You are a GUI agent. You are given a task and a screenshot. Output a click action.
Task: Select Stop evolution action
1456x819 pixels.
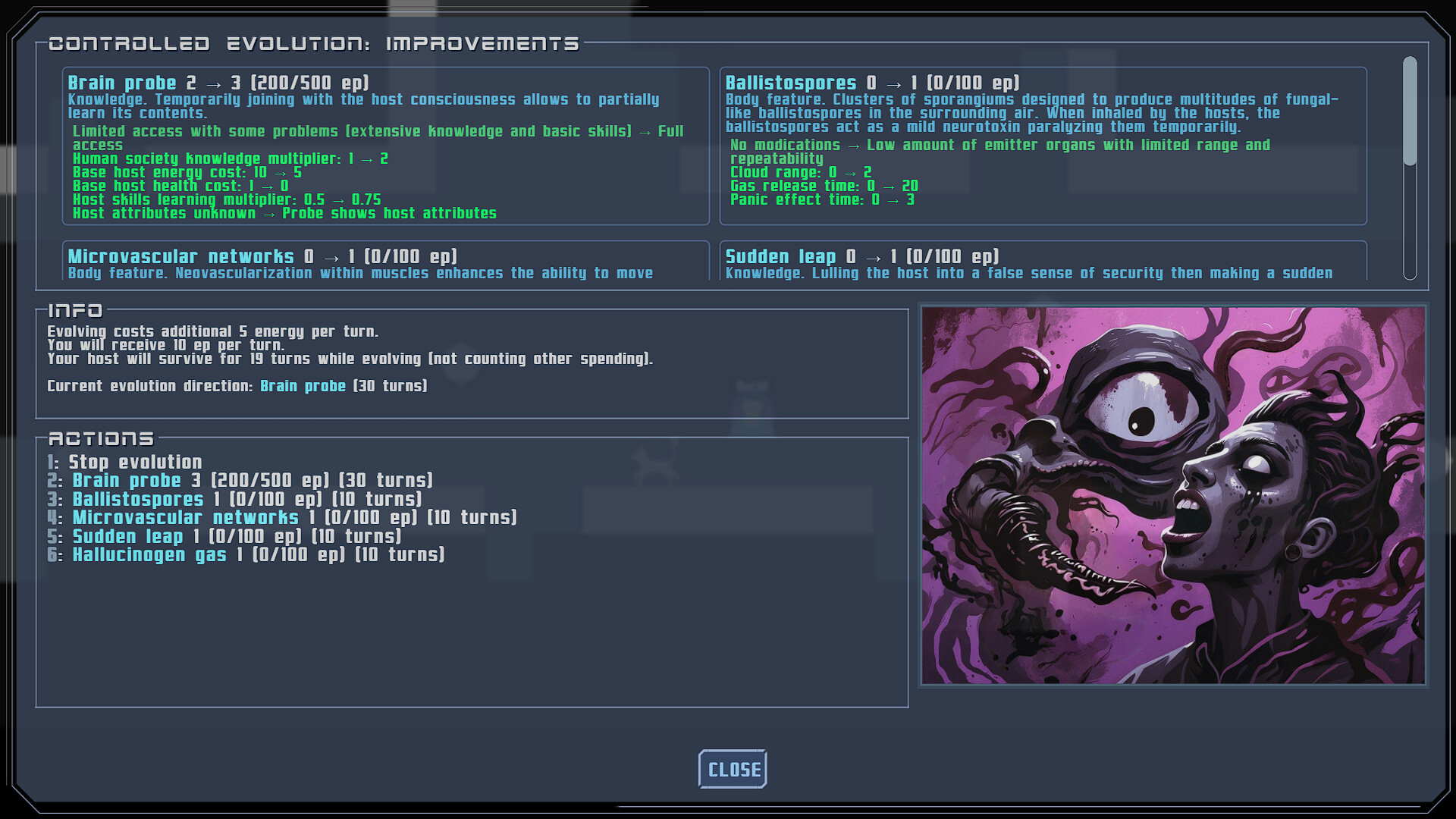click(134, 462)
